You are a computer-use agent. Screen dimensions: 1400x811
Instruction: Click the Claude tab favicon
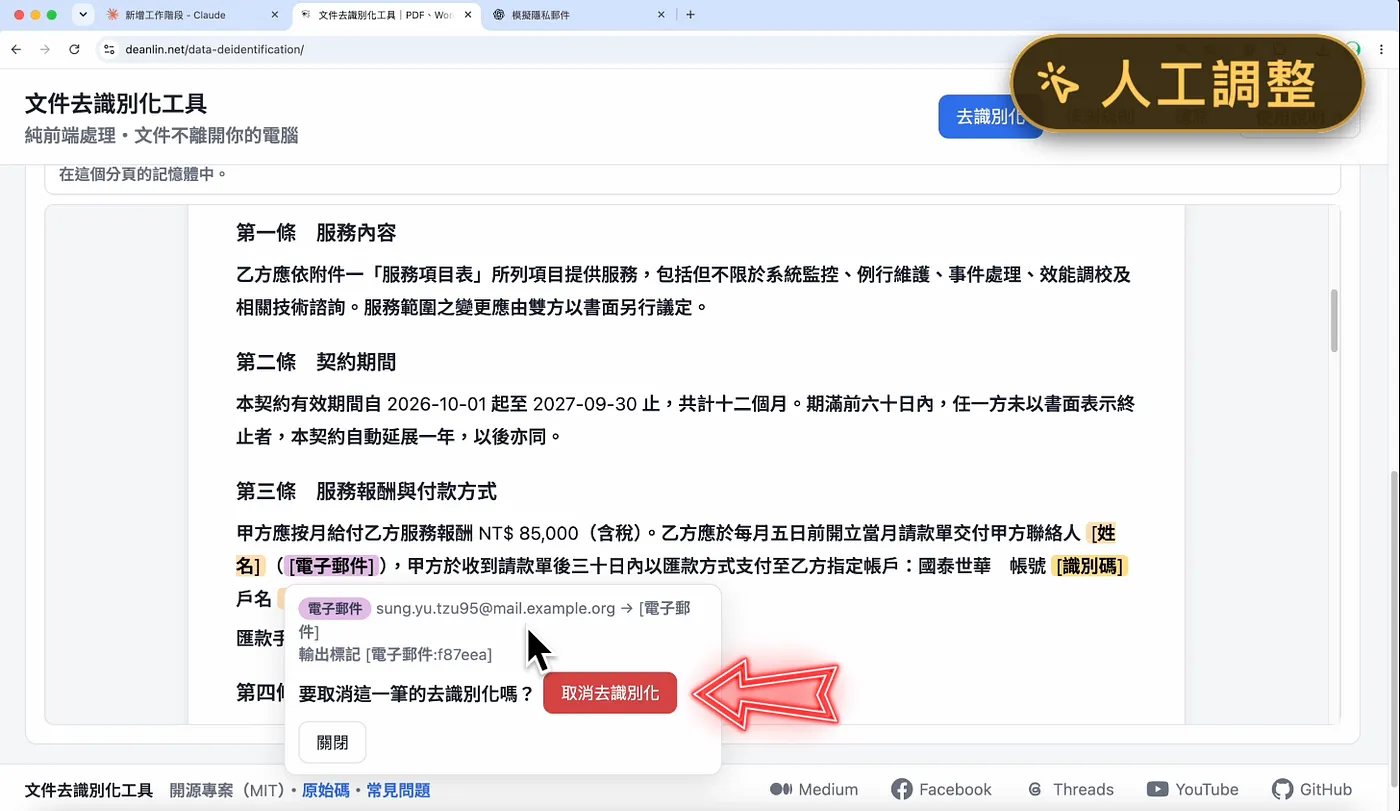[x=112, y=15]
